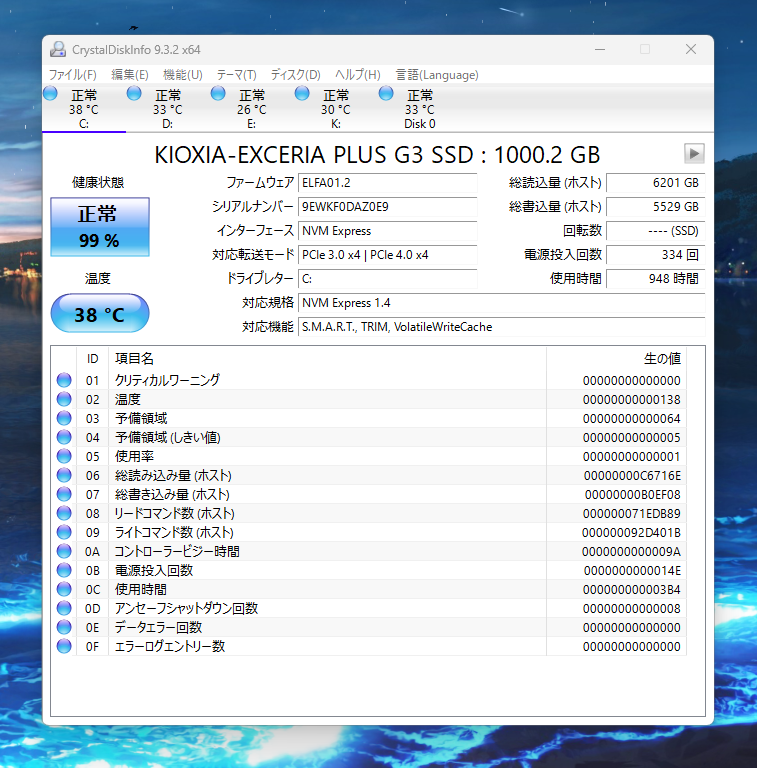This screenshot has height=768, width=757.
Task: Click blue status orb for ID 01 row
Action: (x=64, y=380)
